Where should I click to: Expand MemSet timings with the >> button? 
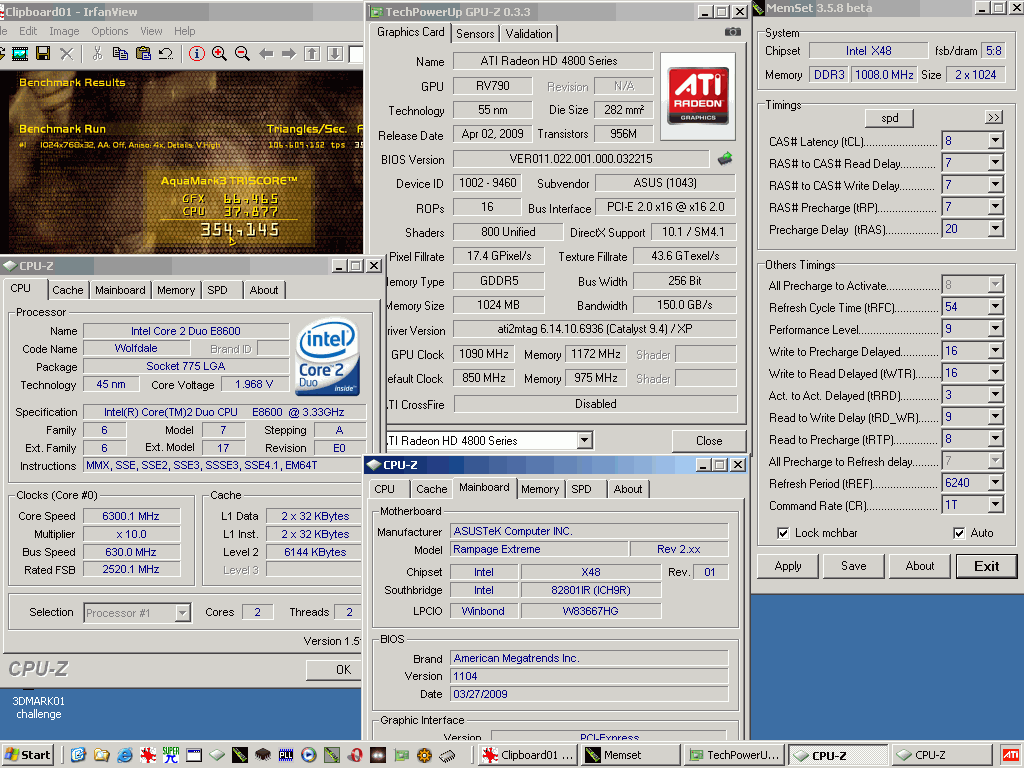click(993, 118)
